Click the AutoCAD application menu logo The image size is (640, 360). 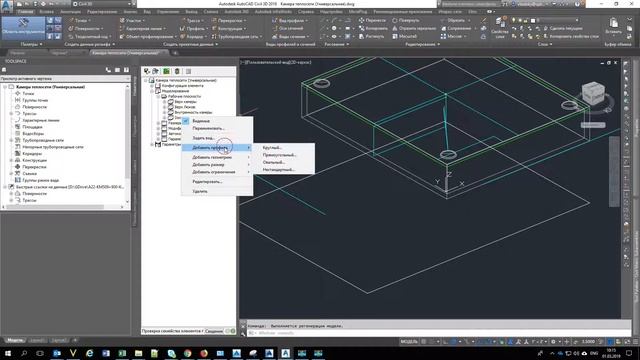coord(7,6)
